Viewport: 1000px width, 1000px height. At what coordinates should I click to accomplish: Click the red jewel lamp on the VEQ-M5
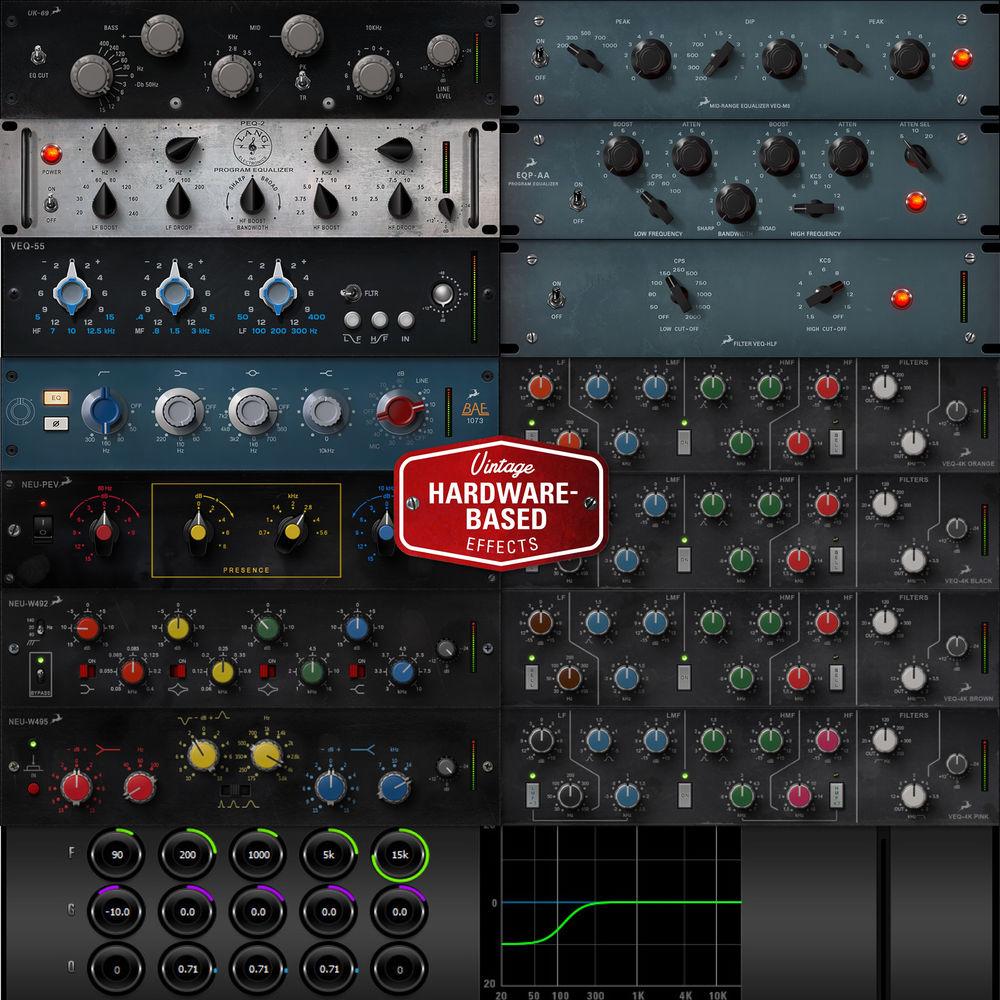pos(962,60)
